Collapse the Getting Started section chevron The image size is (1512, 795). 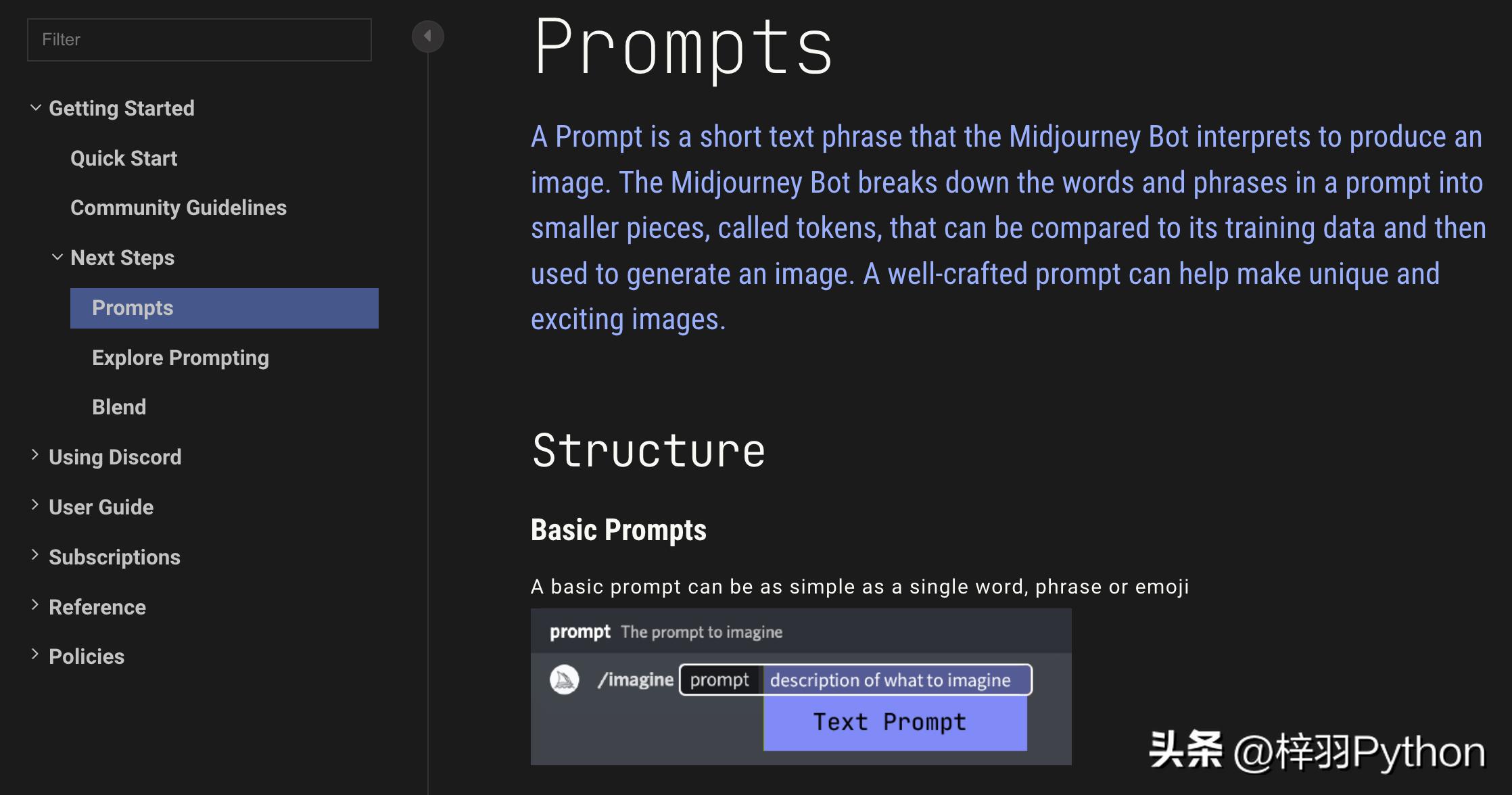(x=36, y=108)
